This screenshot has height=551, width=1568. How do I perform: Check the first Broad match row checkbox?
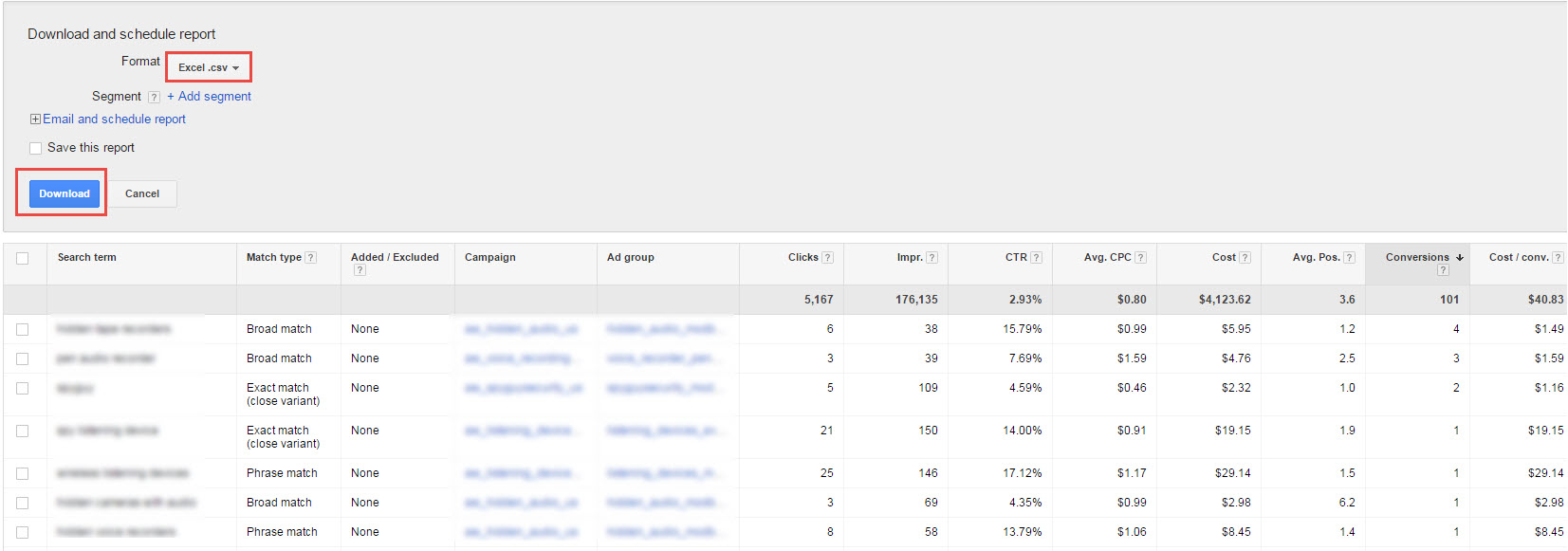point(23,329)
